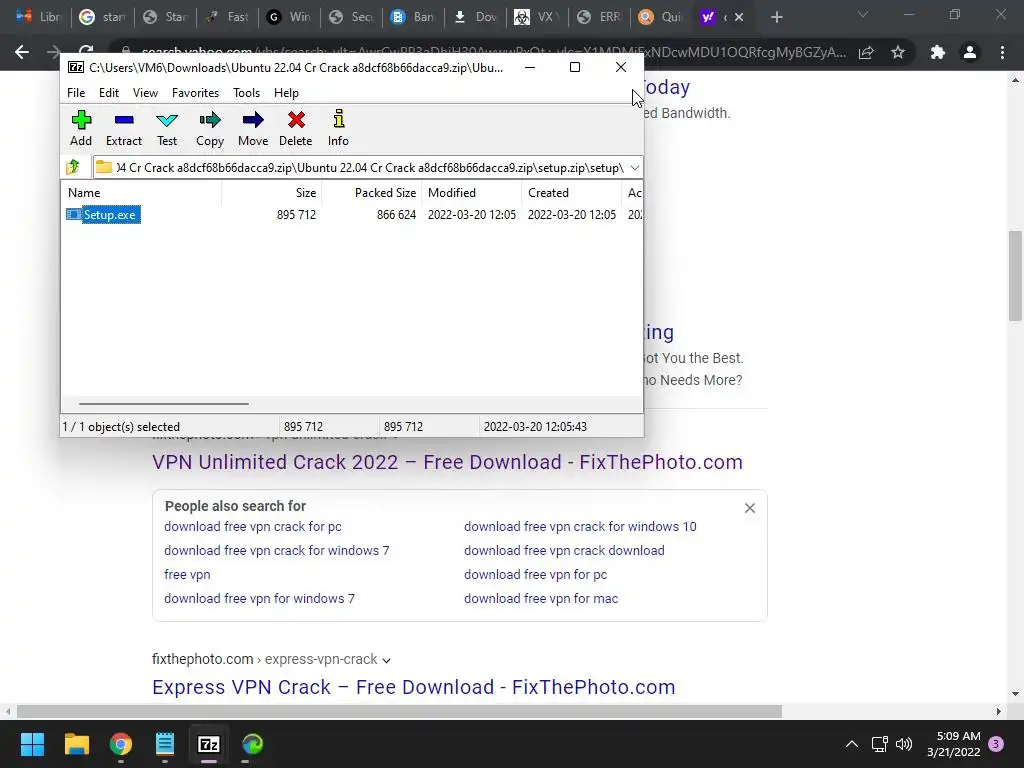The image size is (1024, 768).
Task: Open Chrome tab search chevron
Action: [x=863, y=14]
